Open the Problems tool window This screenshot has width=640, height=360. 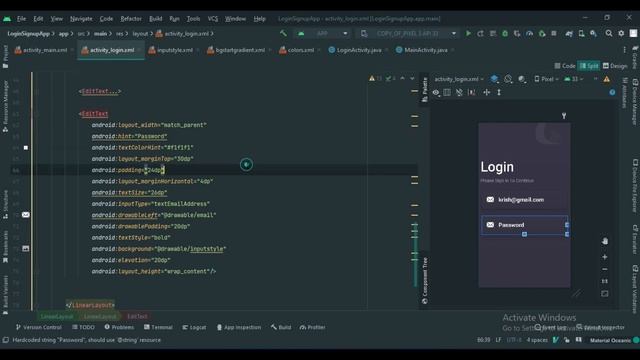coord(119,327)
